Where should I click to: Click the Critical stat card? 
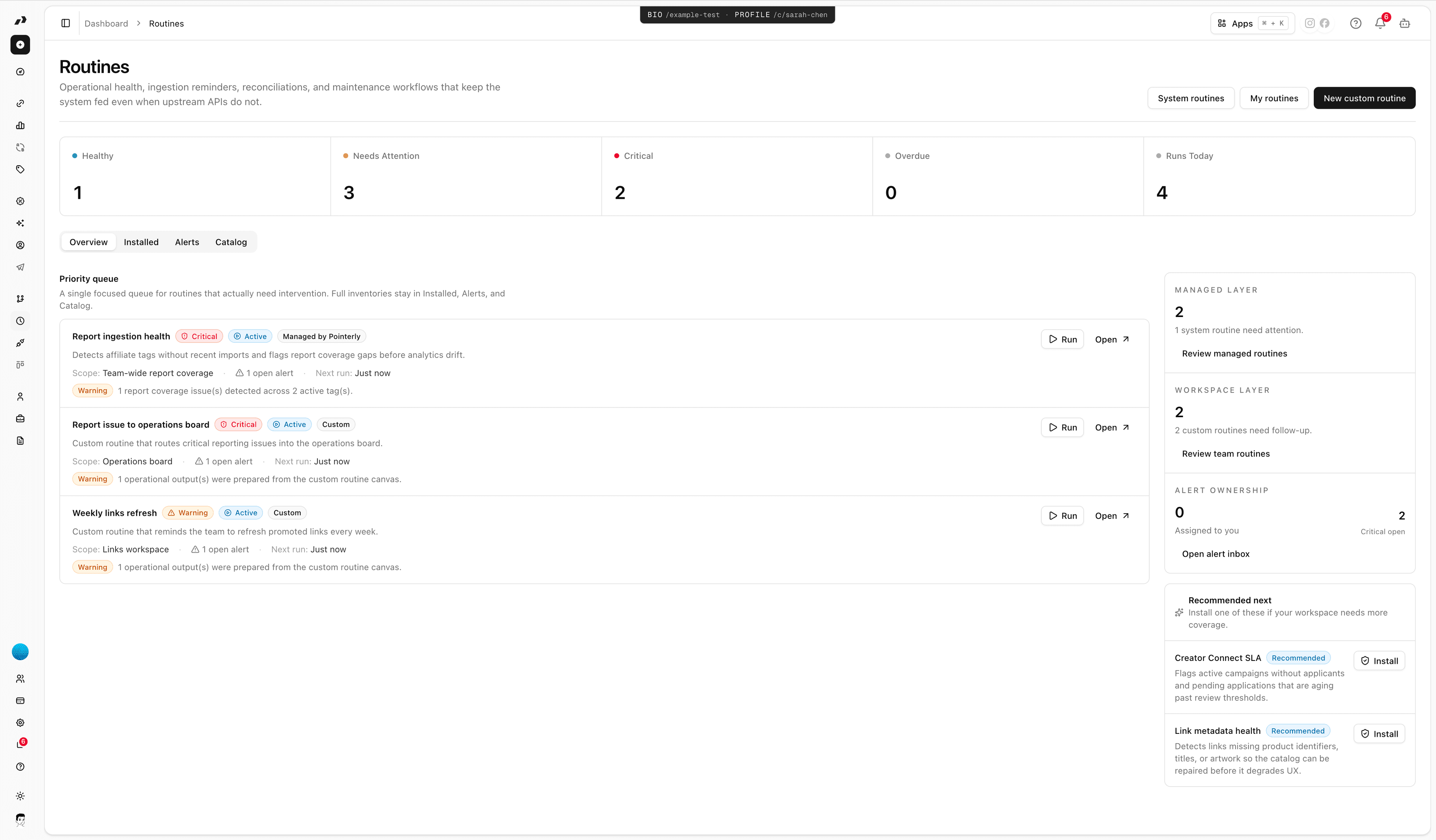coord(737,176)
